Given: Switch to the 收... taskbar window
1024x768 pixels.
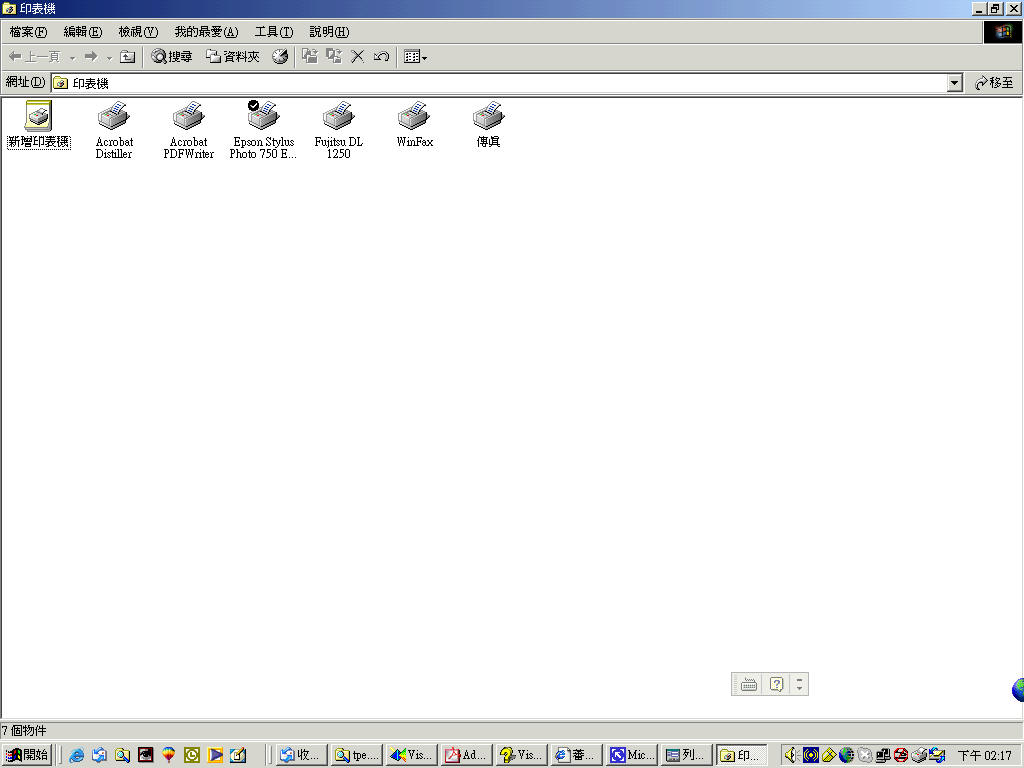Looking at the screenshot, I should click(x=299, y=756).
